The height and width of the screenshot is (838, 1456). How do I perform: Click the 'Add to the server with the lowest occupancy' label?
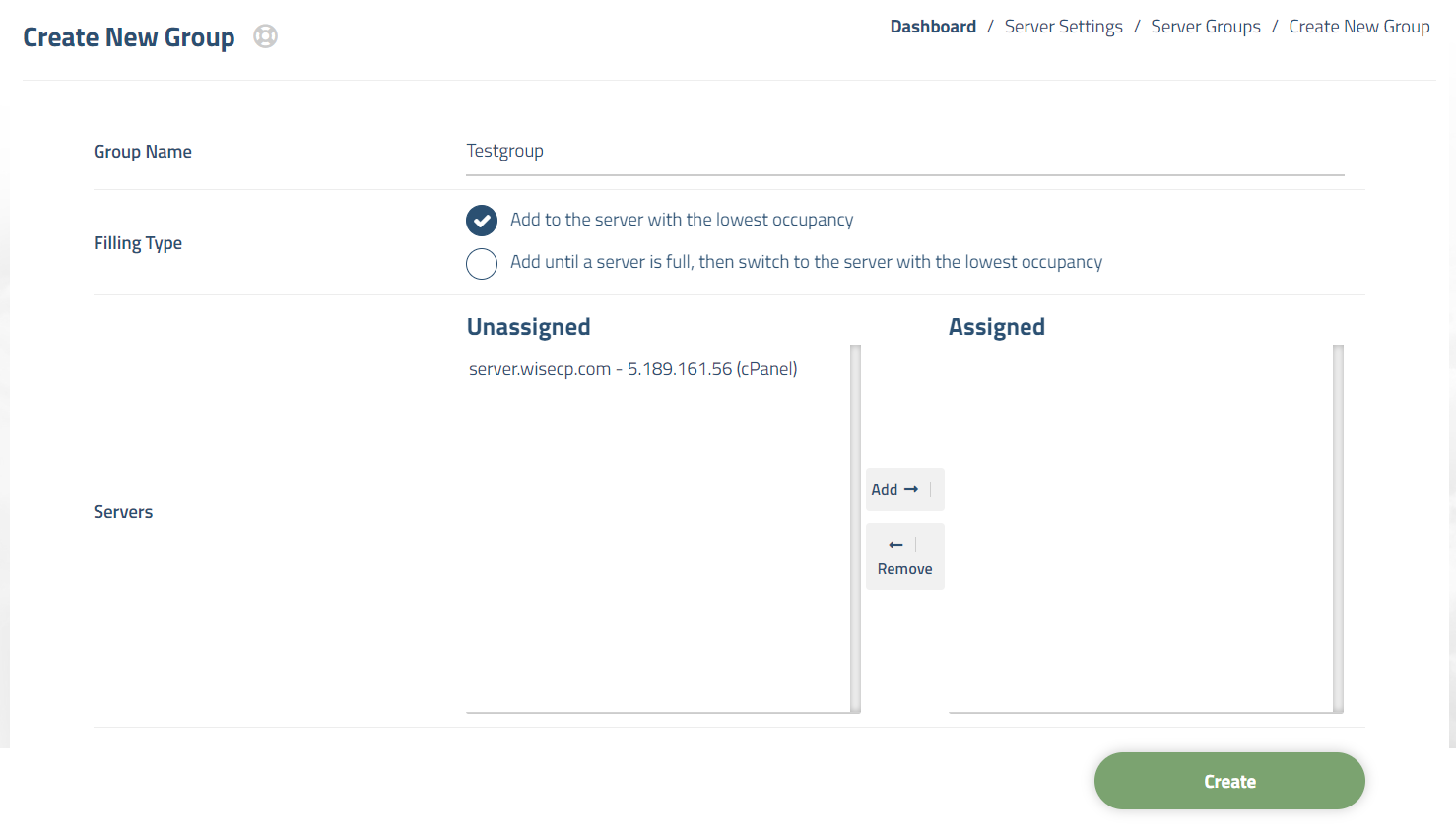click(681, 220)
